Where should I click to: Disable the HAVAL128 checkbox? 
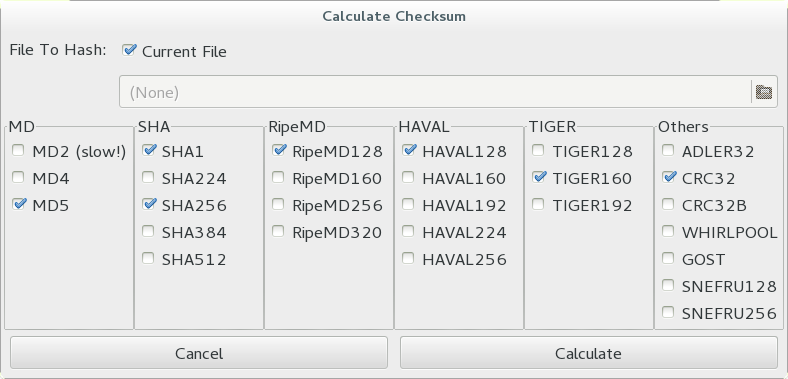pyautogui.click(x=408, y=150)
